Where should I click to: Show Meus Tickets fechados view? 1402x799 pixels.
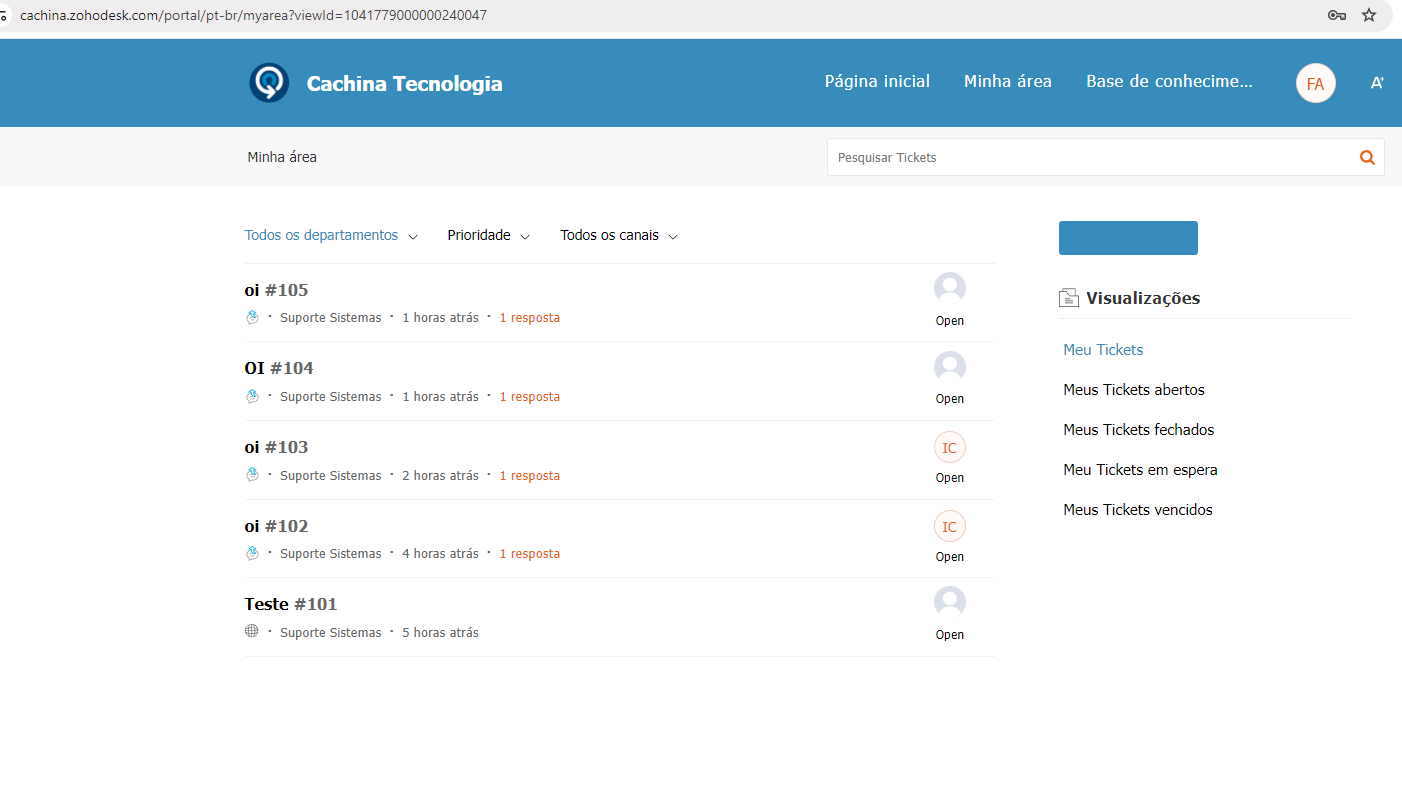[1139, 430]
